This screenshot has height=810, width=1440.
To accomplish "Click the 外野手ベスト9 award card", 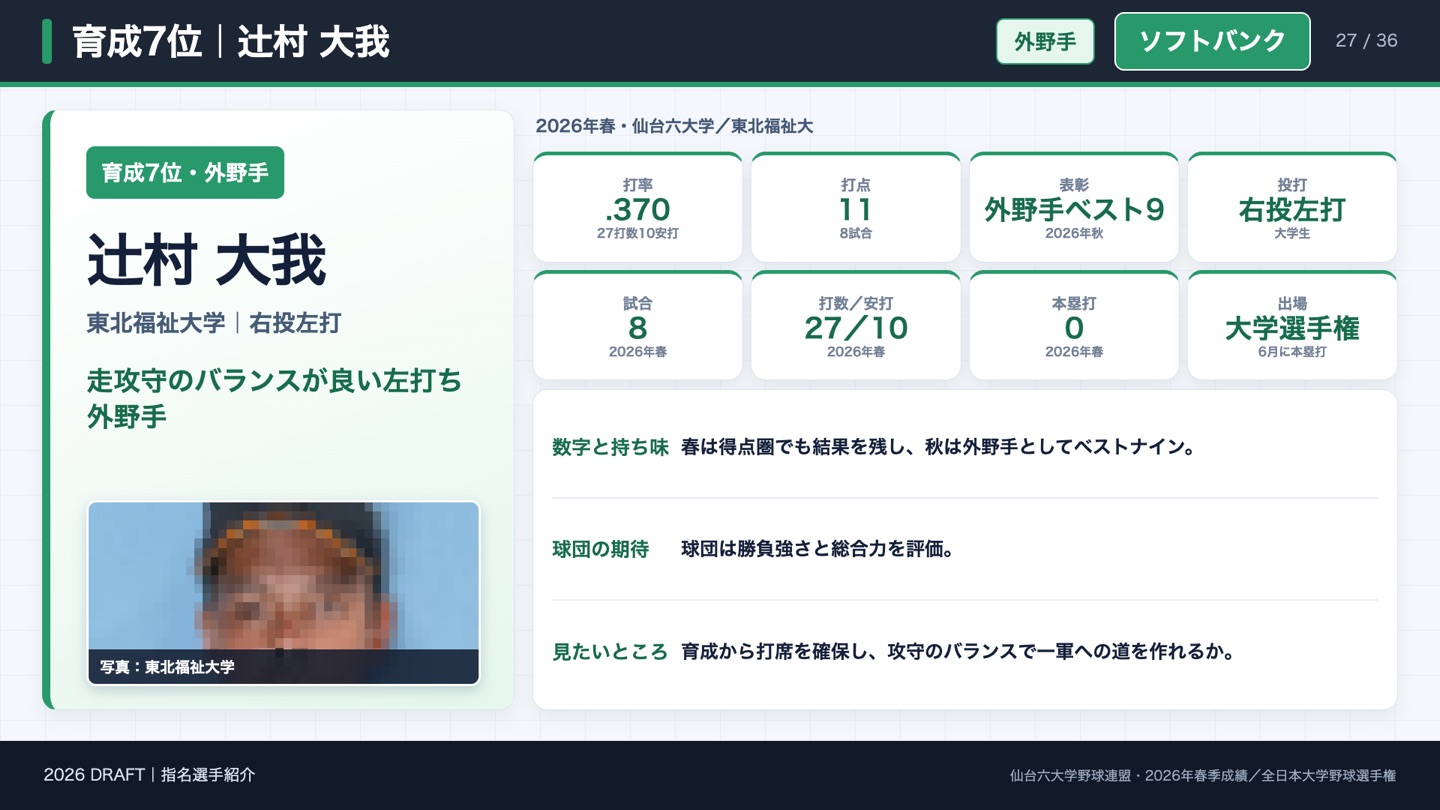I will 1074,208.
